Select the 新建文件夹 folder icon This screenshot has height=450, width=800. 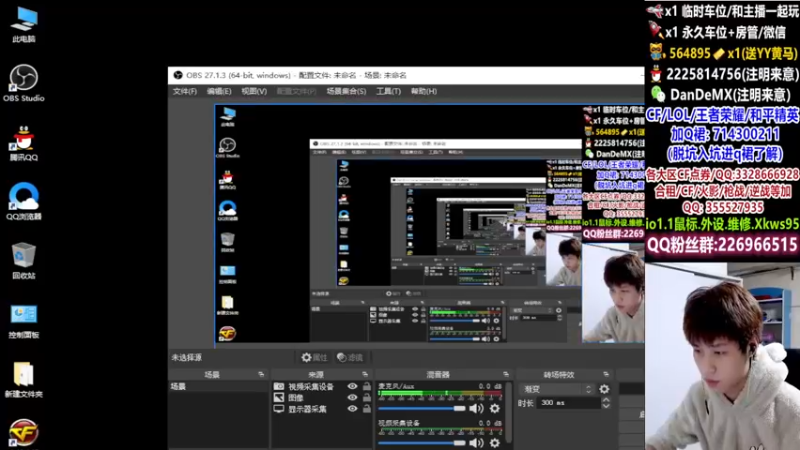pyautogui.click(x=23, y=380)
